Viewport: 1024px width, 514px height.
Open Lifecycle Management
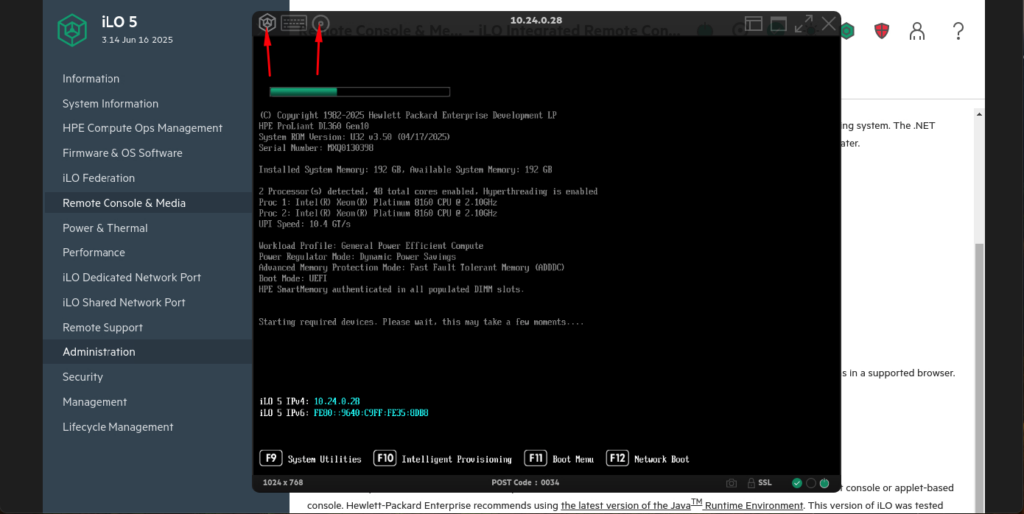(118, 426)
